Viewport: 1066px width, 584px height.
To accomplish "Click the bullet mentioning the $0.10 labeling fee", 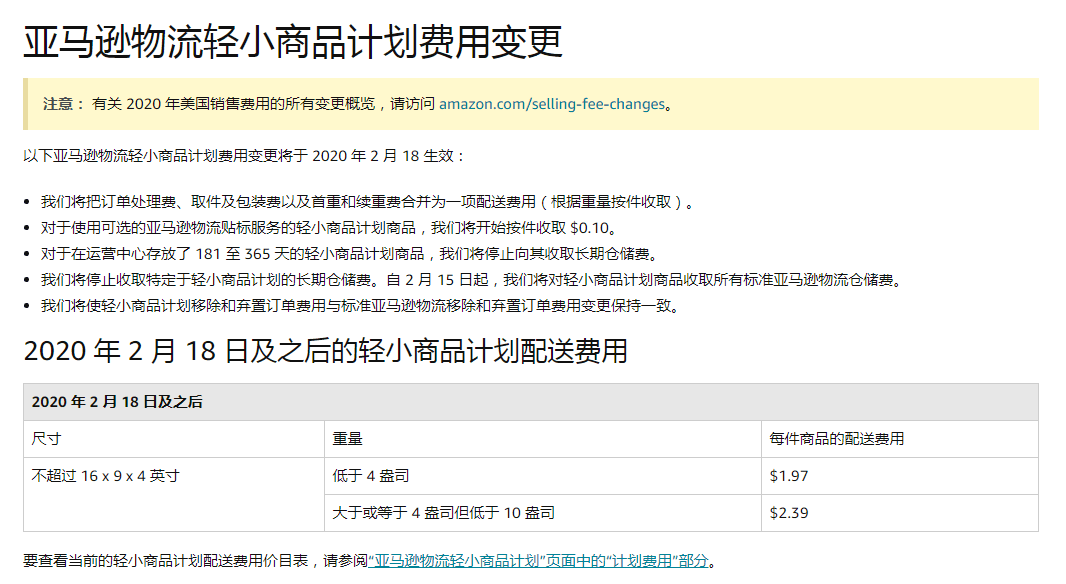I will point(329,228).
